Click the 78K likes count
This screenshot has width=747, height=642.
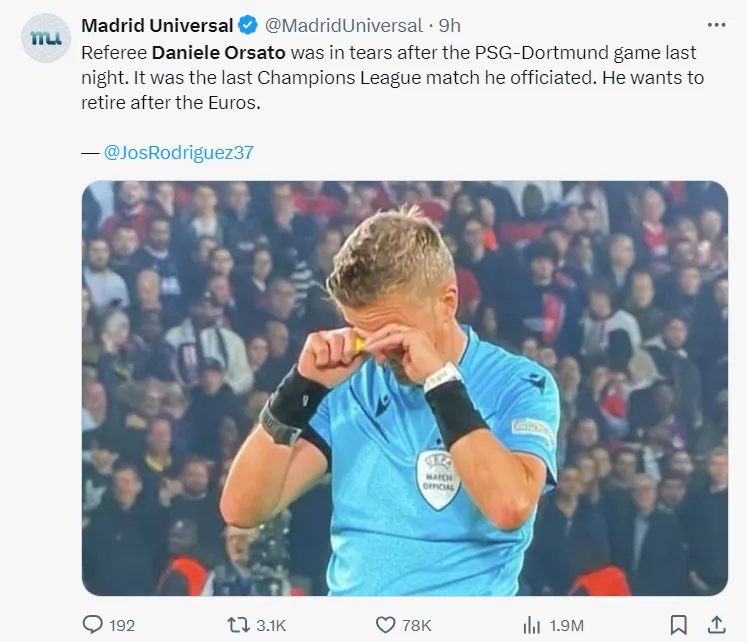418,625
